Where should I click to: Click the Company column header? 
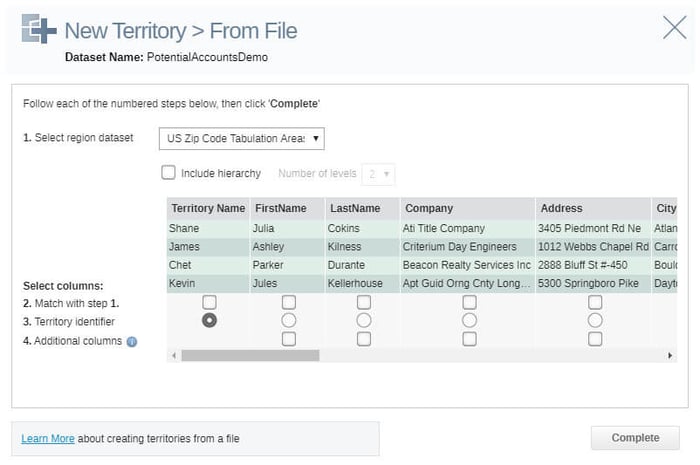pyautogui.click(x=429, y=209)
